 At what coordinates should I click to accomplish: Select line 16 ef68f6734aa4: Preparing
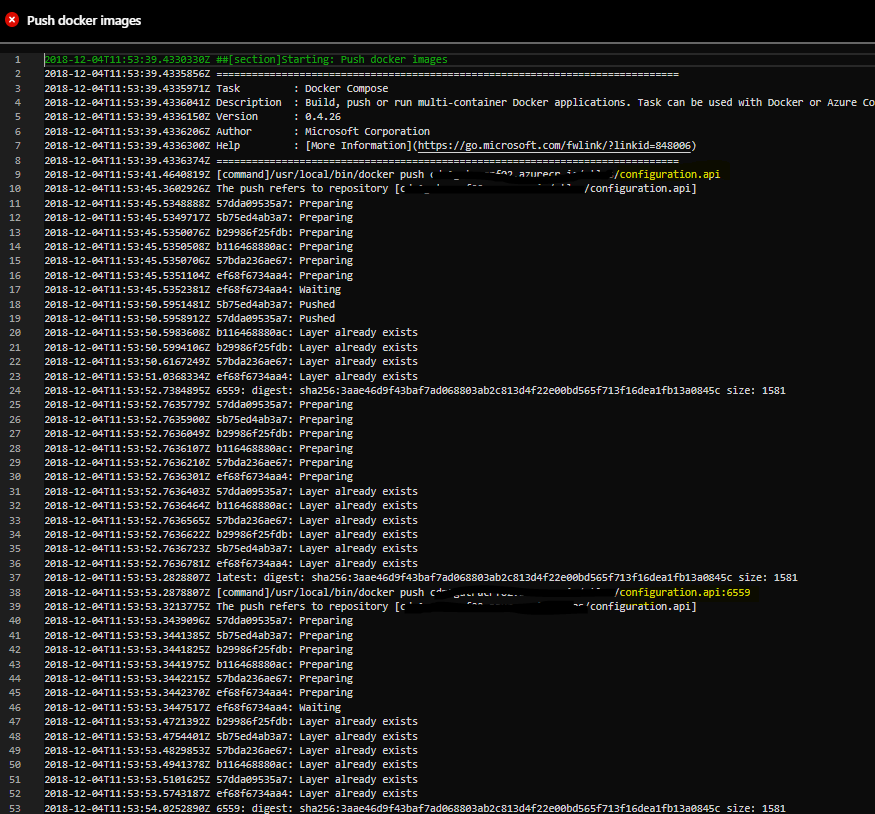click(199, 275)
